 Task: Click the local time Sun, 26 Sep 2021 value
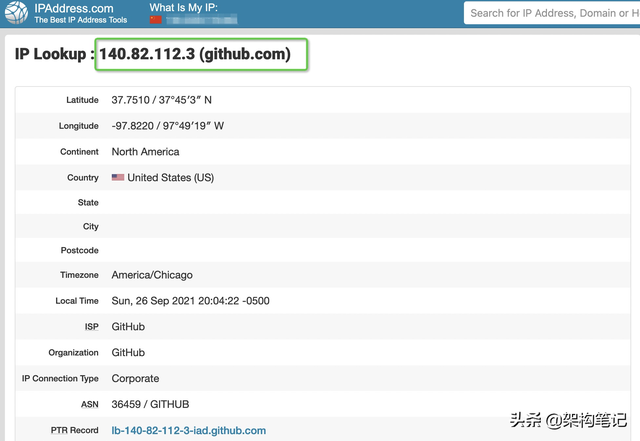191,301
